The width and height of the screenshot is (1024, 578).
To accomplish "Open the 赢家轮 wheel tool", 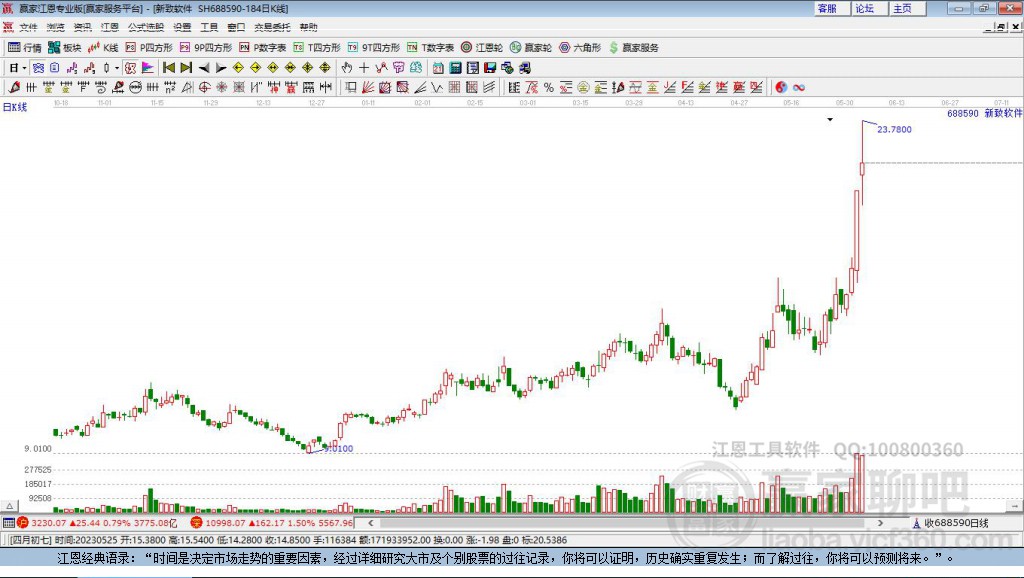I will (530, 48).
